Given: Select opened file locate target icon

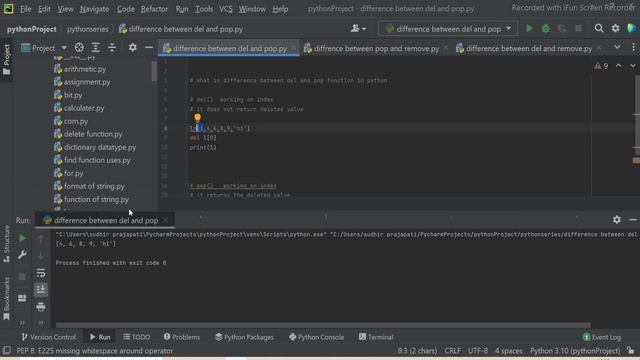Looking at the screenshot, I should click(x=79, y=48).
